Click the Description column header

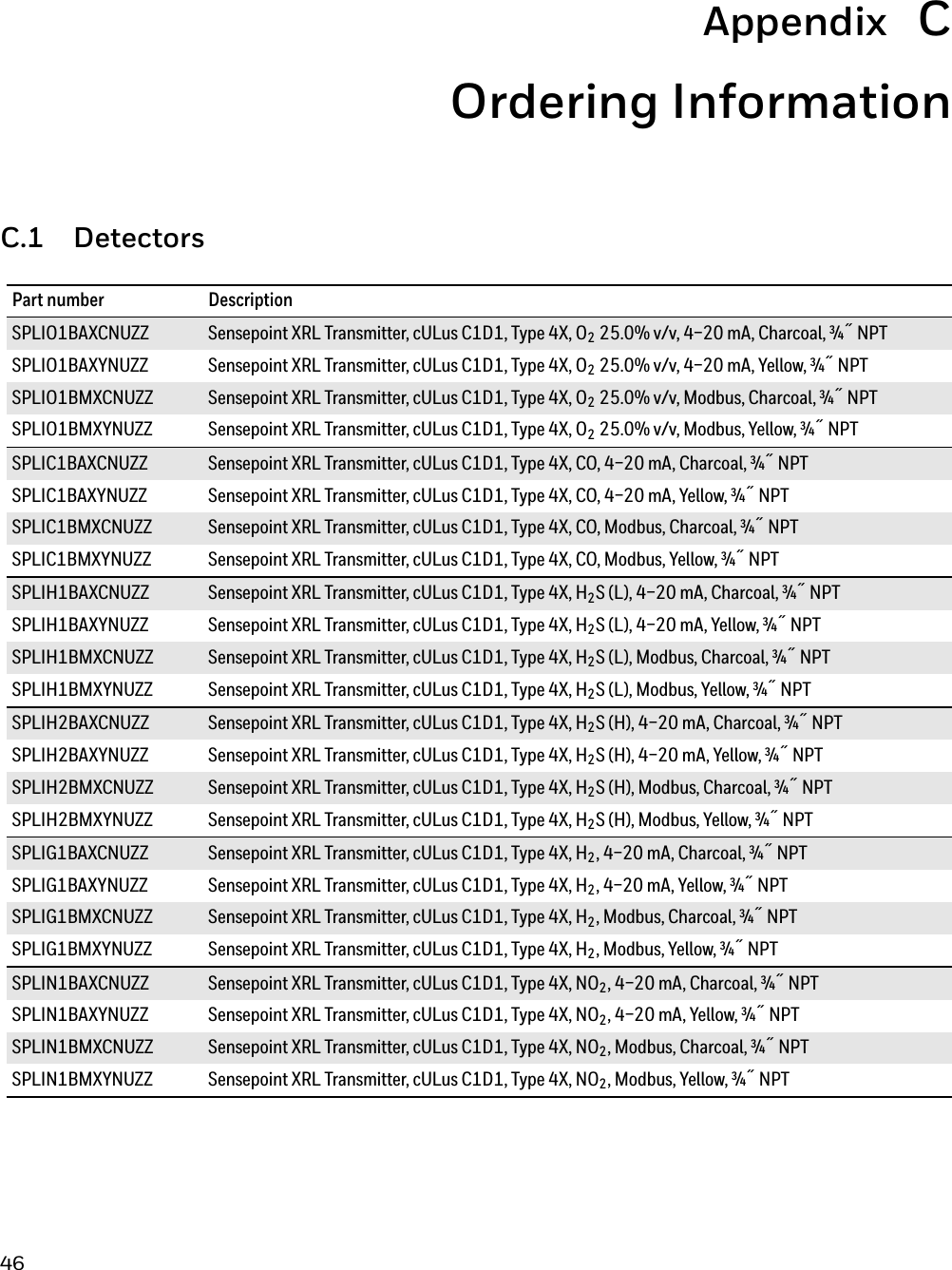[251, 300]
